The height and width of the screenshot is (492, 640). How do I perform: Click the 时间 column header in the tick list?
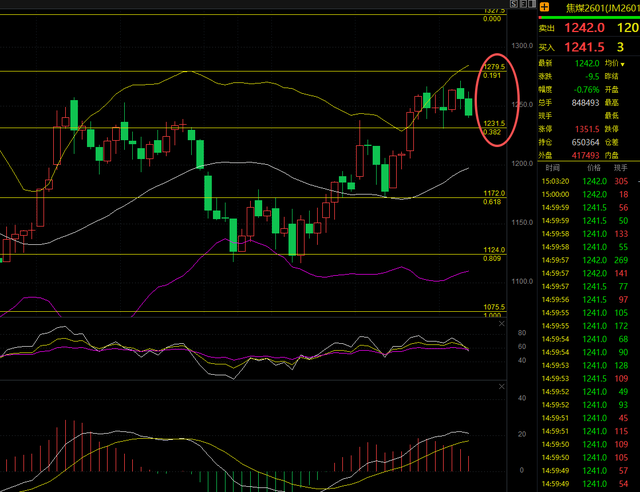coord(553,168)
